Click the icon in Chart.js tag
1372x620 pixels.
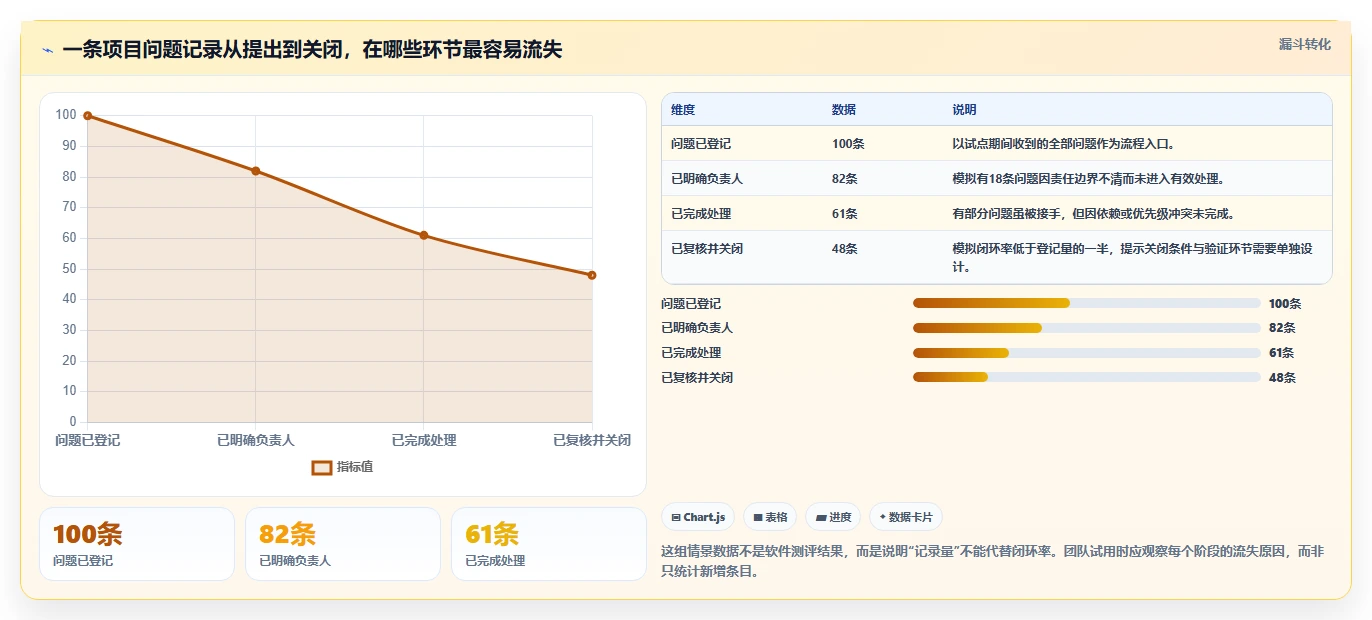(x=676, y=518)
